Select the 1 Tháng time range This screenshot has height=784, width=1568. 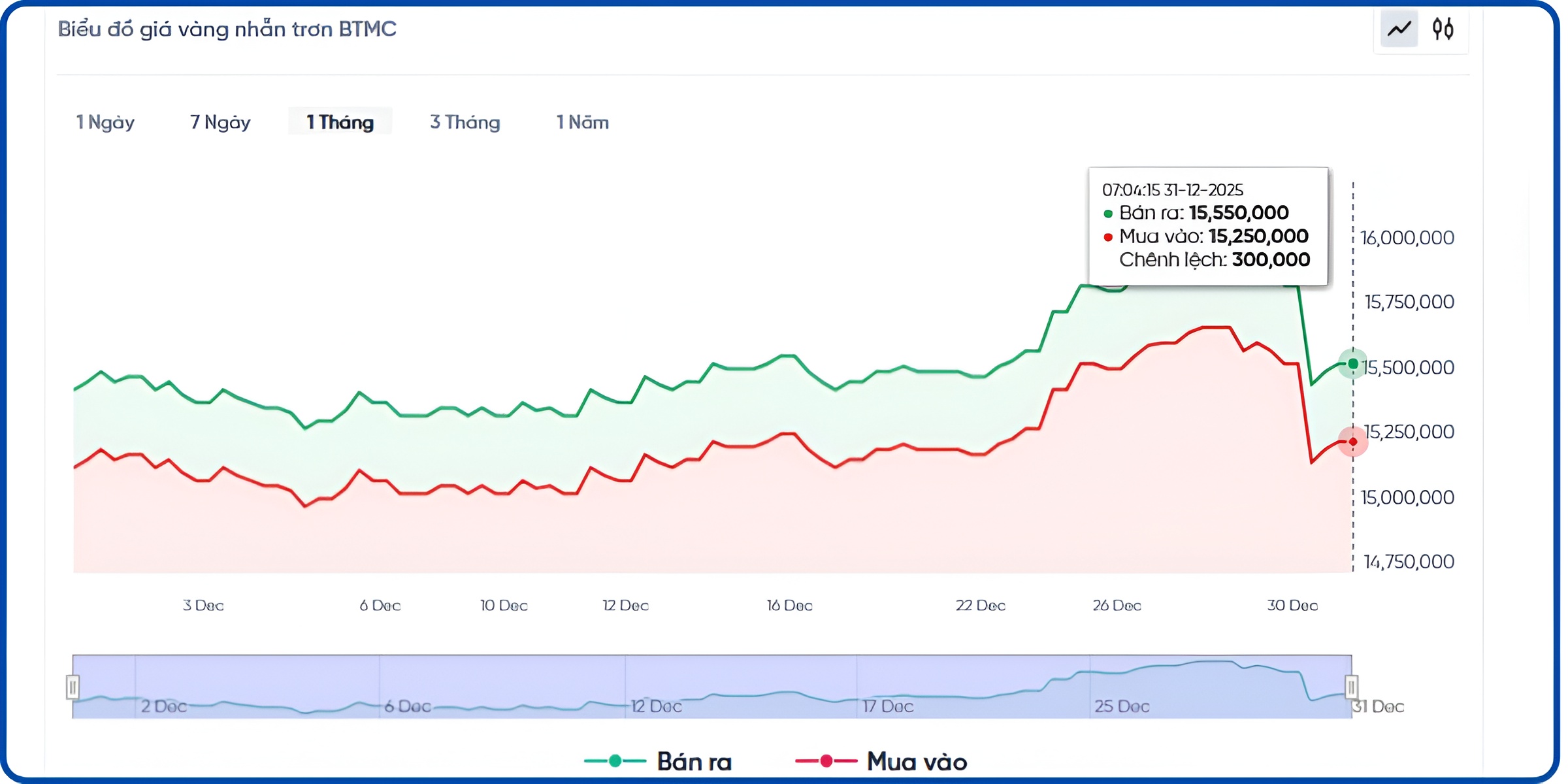[340, 122]
